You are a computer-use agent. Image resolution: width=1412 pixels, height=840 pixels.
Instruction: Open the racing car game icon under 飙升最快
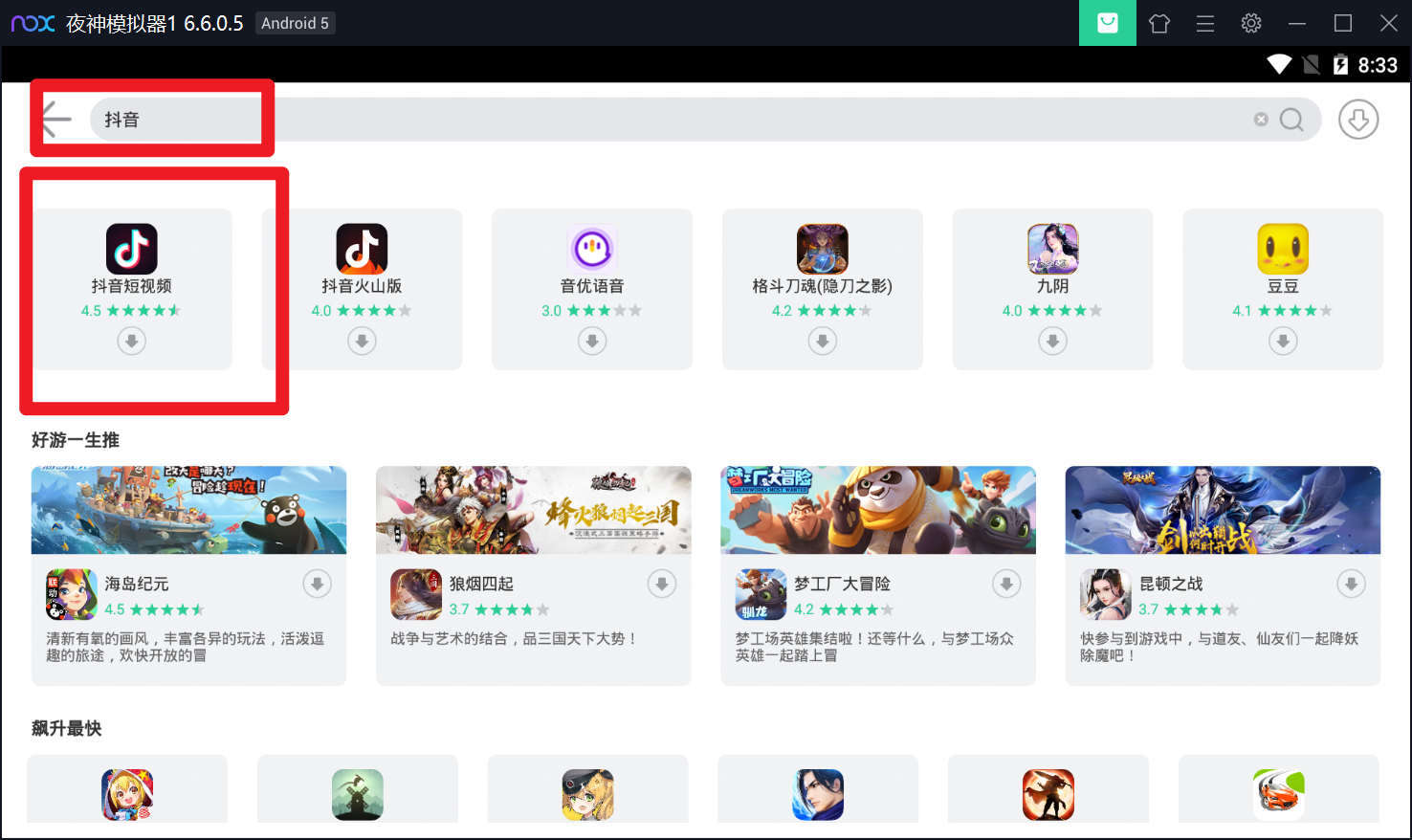[x=1279, y=795]
